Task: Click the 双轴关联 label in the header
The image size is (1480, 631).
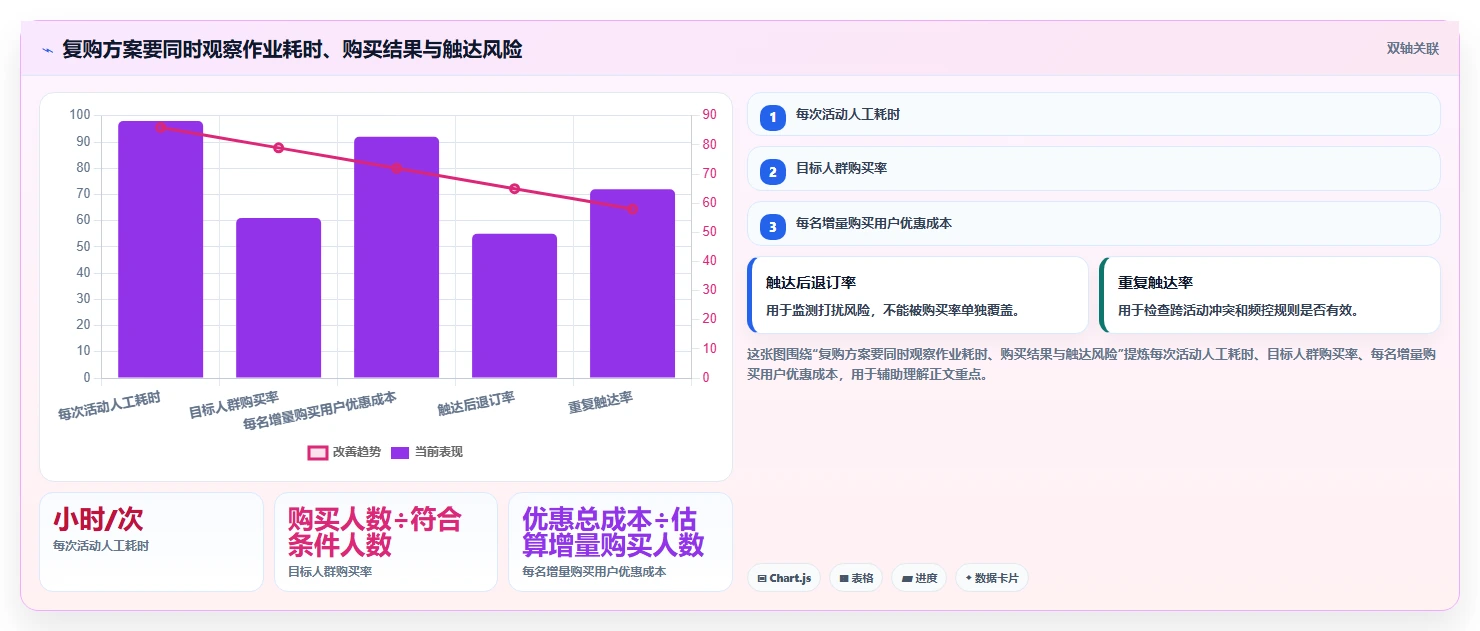Action: (x=1412, y=49)
